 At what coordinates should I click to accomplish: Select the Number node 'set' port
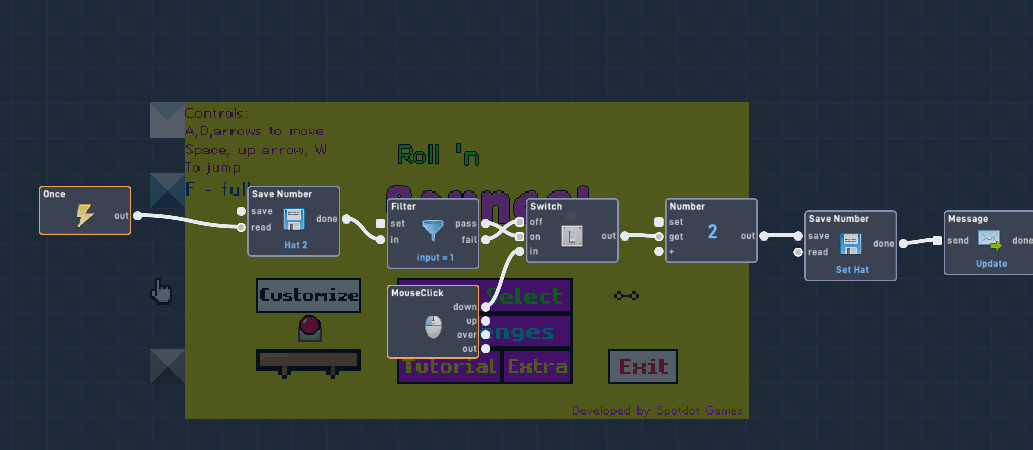[658, 222]
